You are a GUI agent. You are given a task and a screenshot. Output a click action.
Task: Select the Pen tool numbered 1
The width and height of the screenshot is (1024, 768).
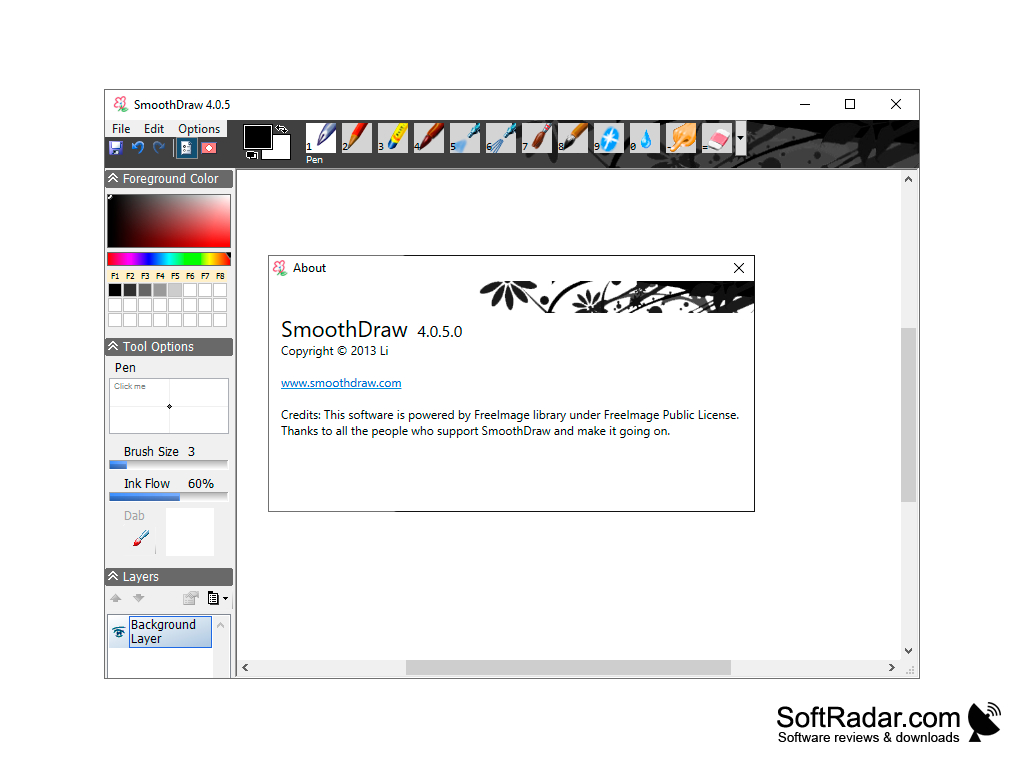[321, 138]
